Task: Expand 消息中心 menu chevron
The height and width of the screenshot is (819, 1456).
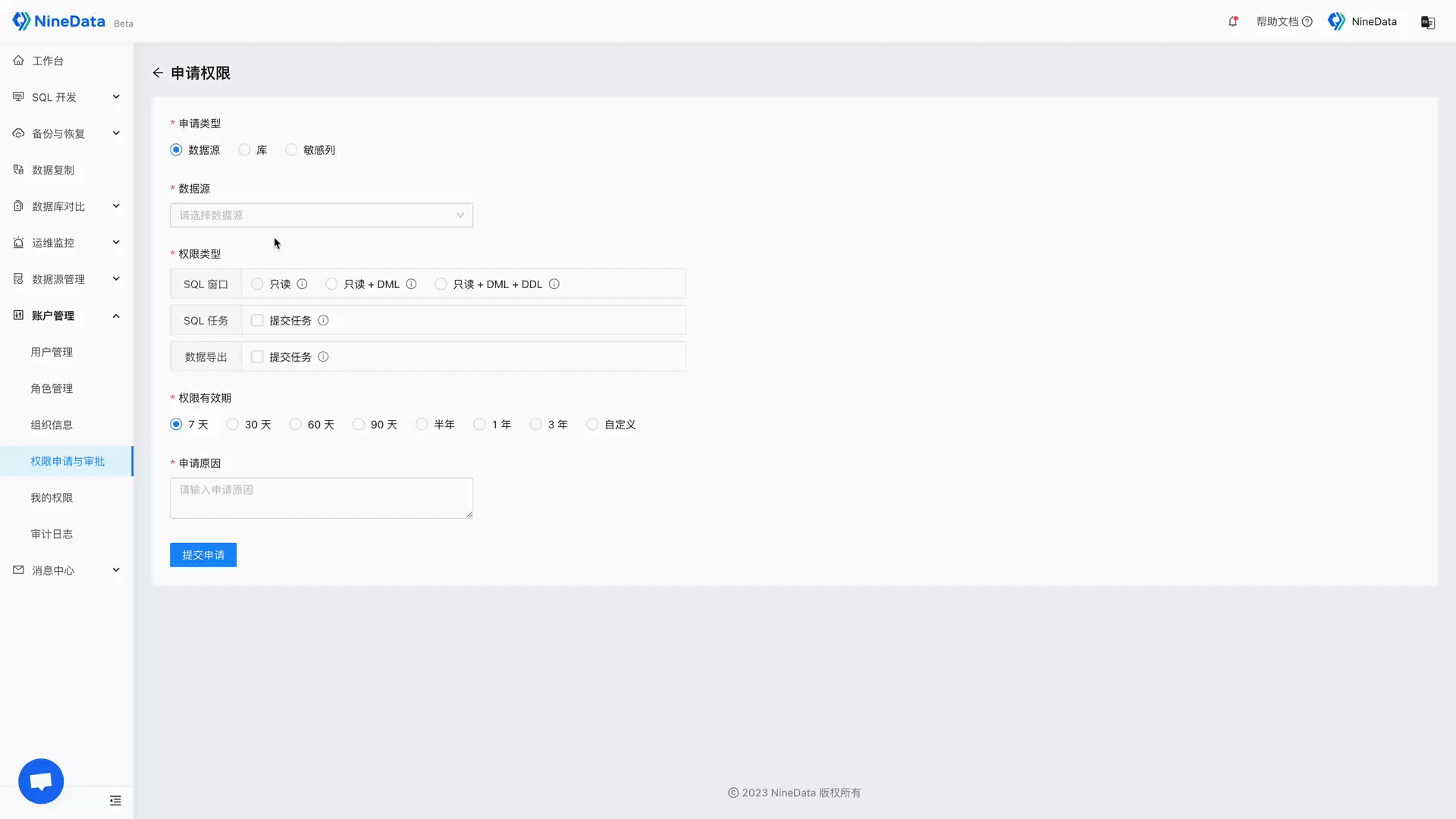Action: (116, 570)
